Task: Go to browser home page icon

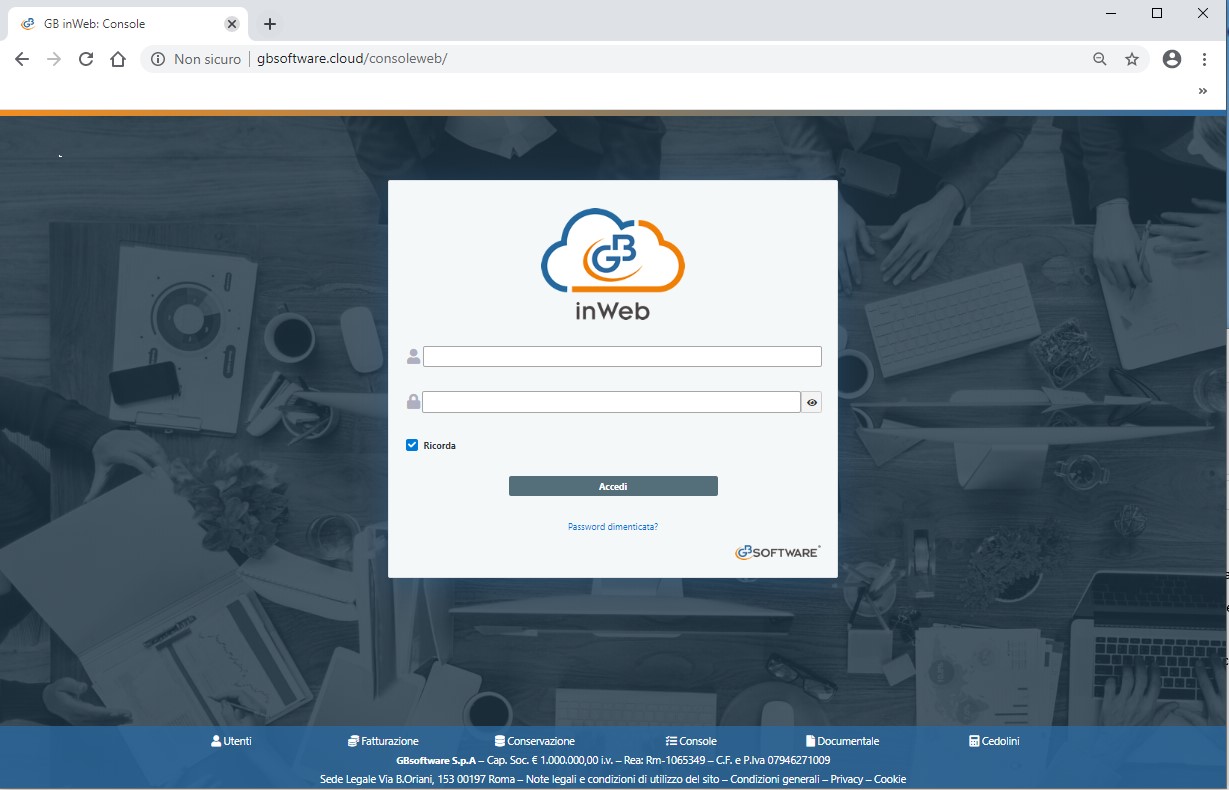Action: pos(118,59)
